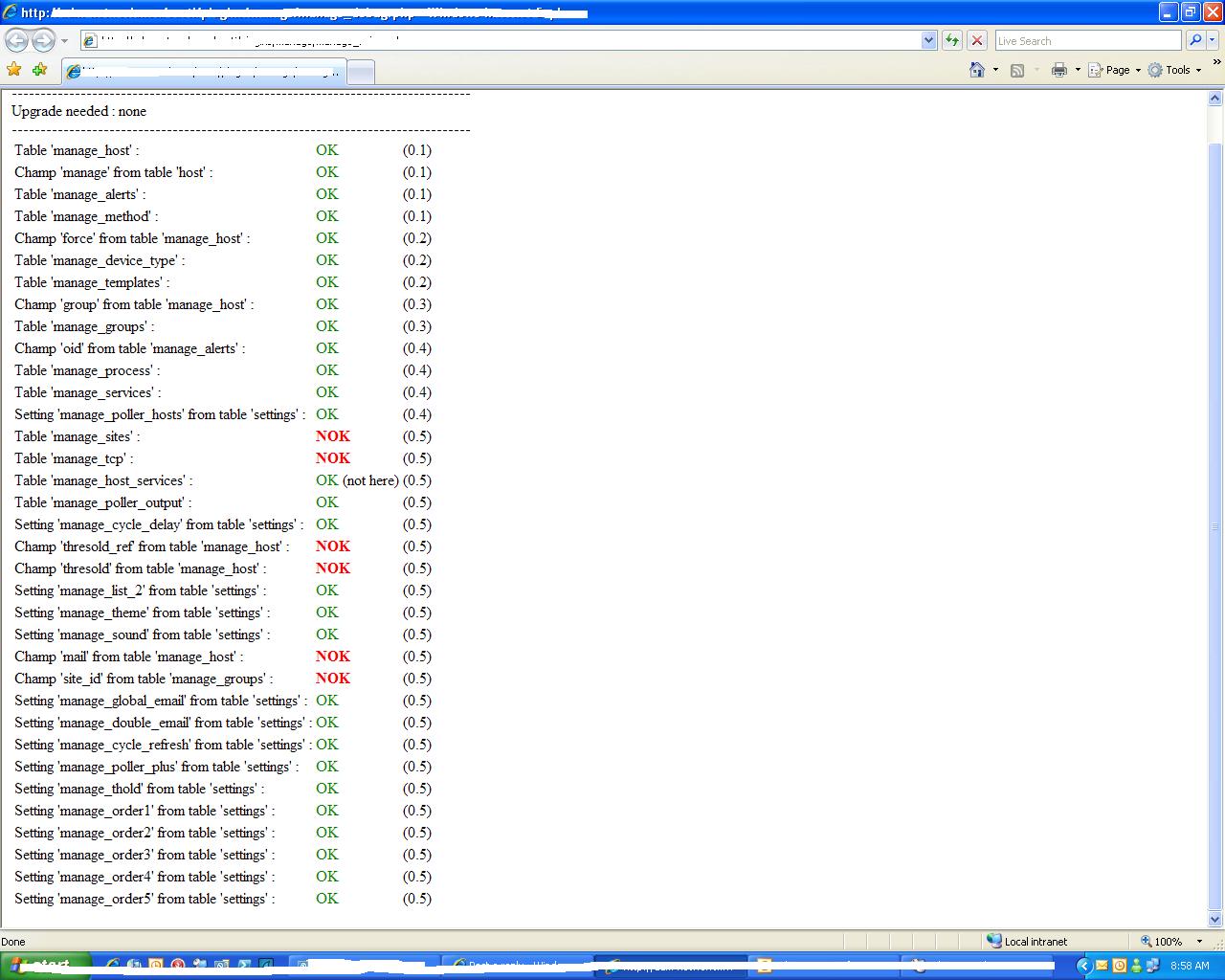Image resolution: width=1225 pixels, height=980 pixels.
Task: Click Setting 'manage_poller_hosts' row label
Action: click(160, 414)
